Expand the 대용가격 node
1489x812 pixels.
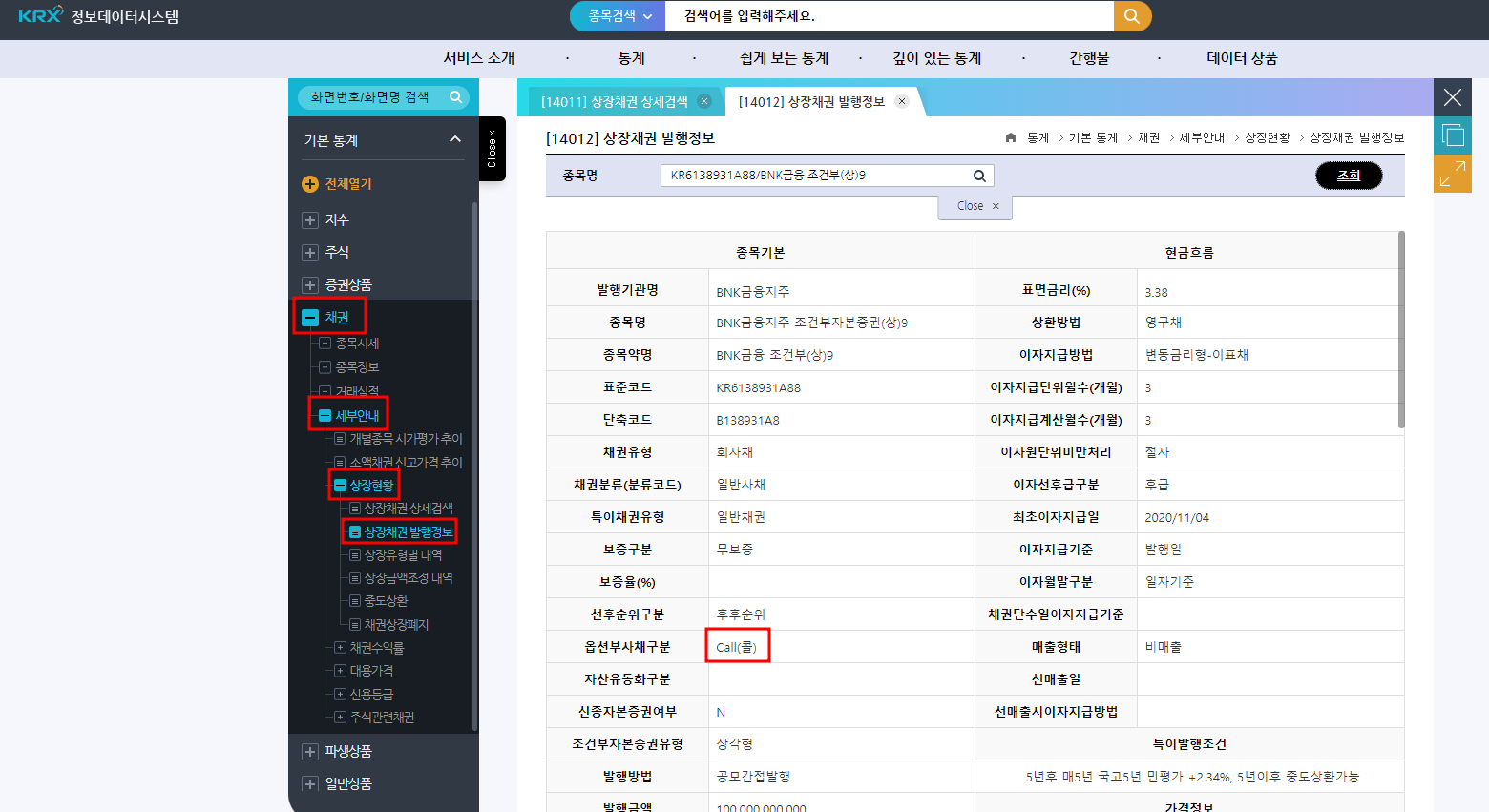[x=340, y=671]
